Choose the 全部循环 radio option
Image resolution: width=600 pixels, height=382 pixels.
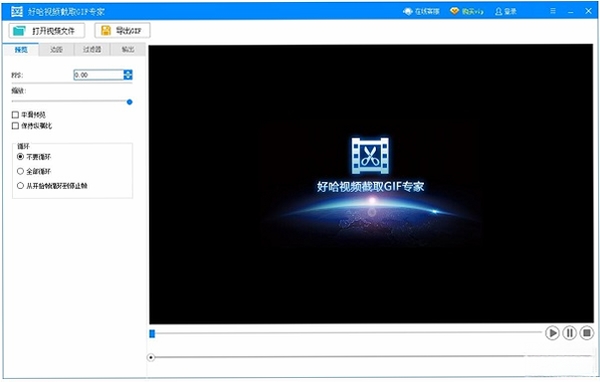click(x=20, y=171)
